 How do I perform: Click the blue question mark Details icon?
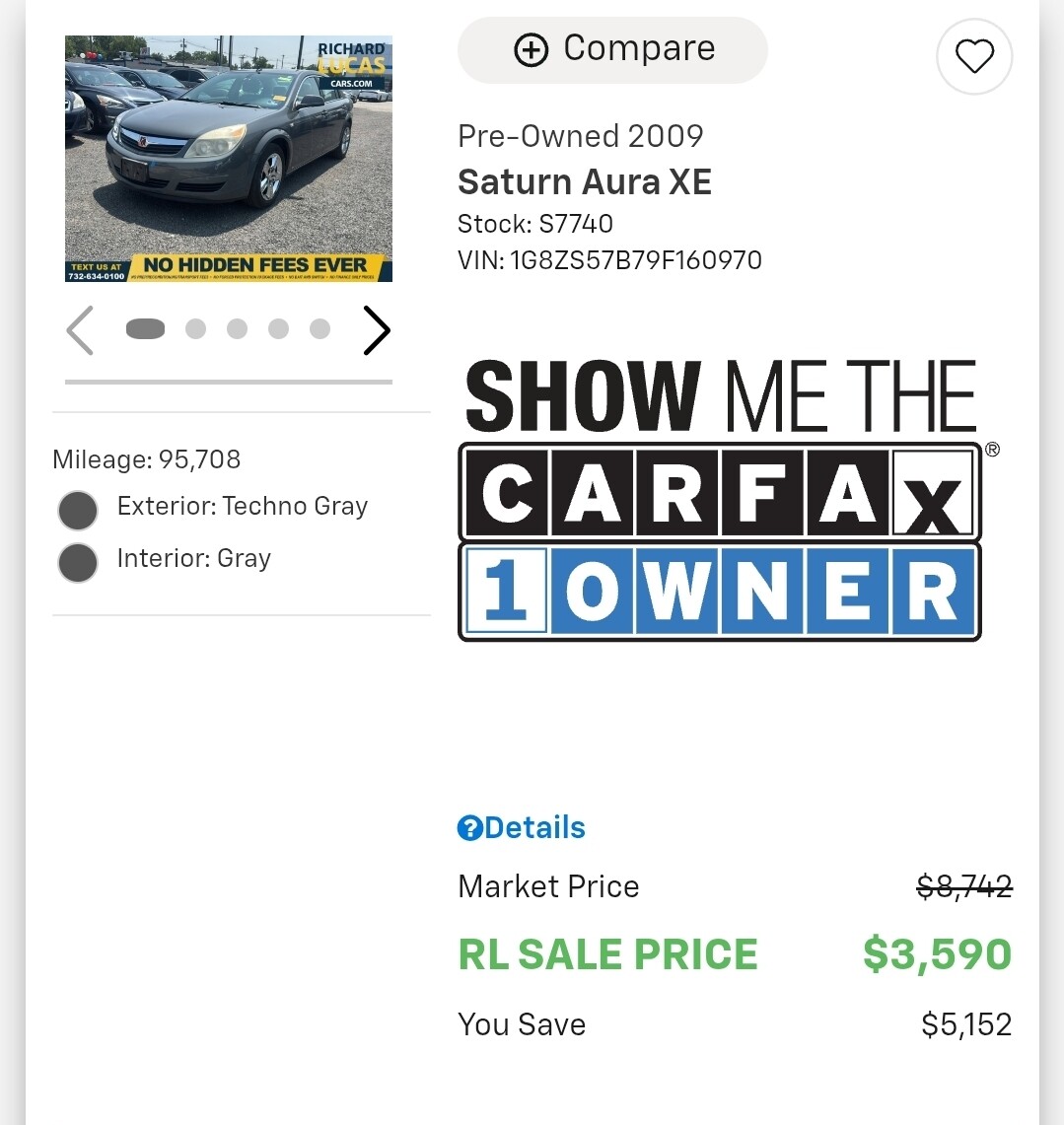(470, 828)
